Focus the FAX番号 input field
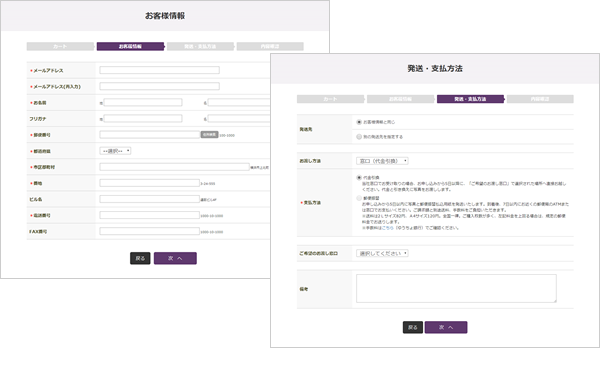 (x=150, y=231)
